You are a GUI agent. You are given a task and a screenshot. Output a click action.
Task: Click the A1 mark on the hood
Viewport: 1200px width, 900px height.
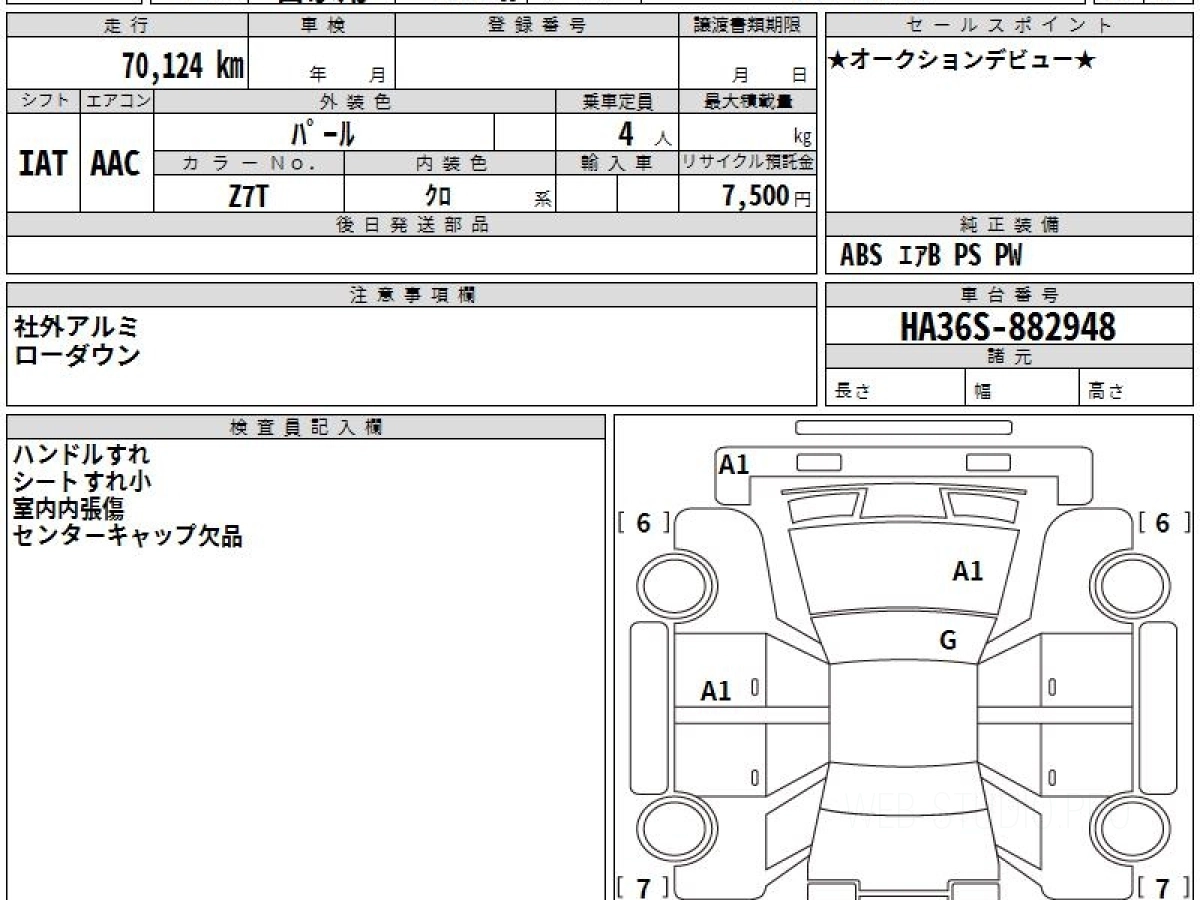tap(967, 572)
